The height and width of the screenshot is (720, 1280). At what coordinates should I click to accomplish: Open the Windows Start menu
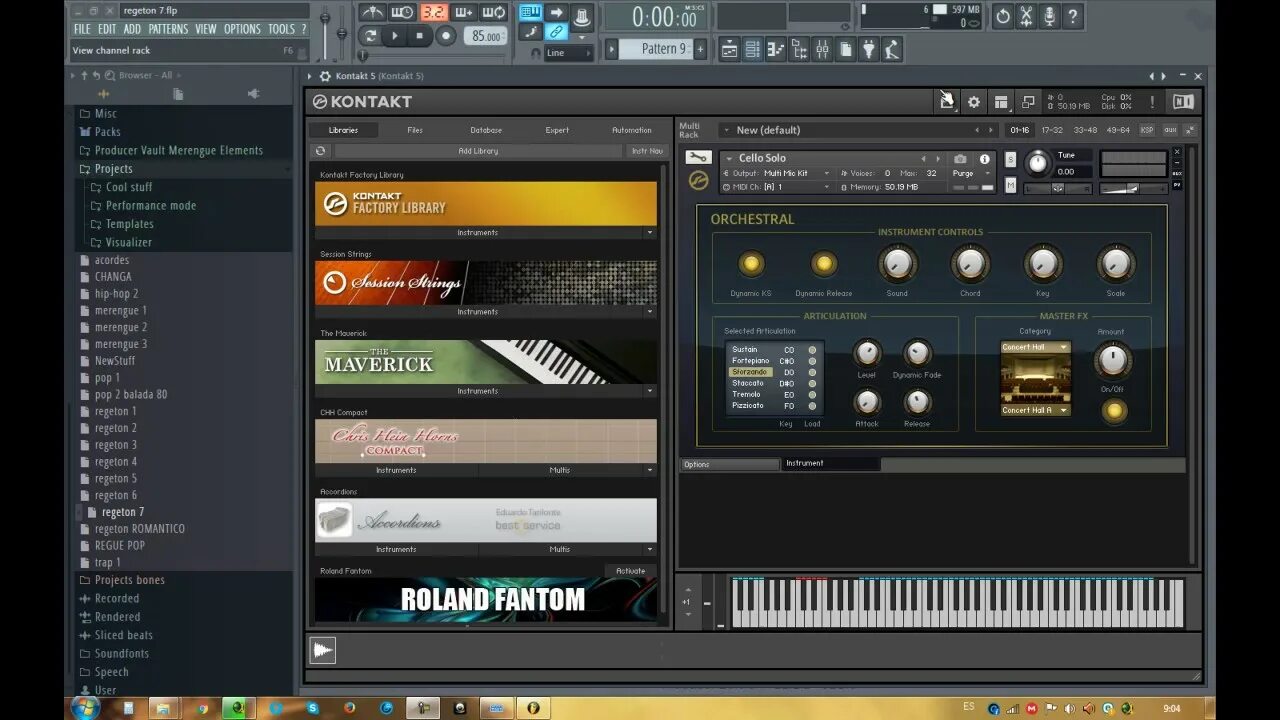click(x=86, y=707)
